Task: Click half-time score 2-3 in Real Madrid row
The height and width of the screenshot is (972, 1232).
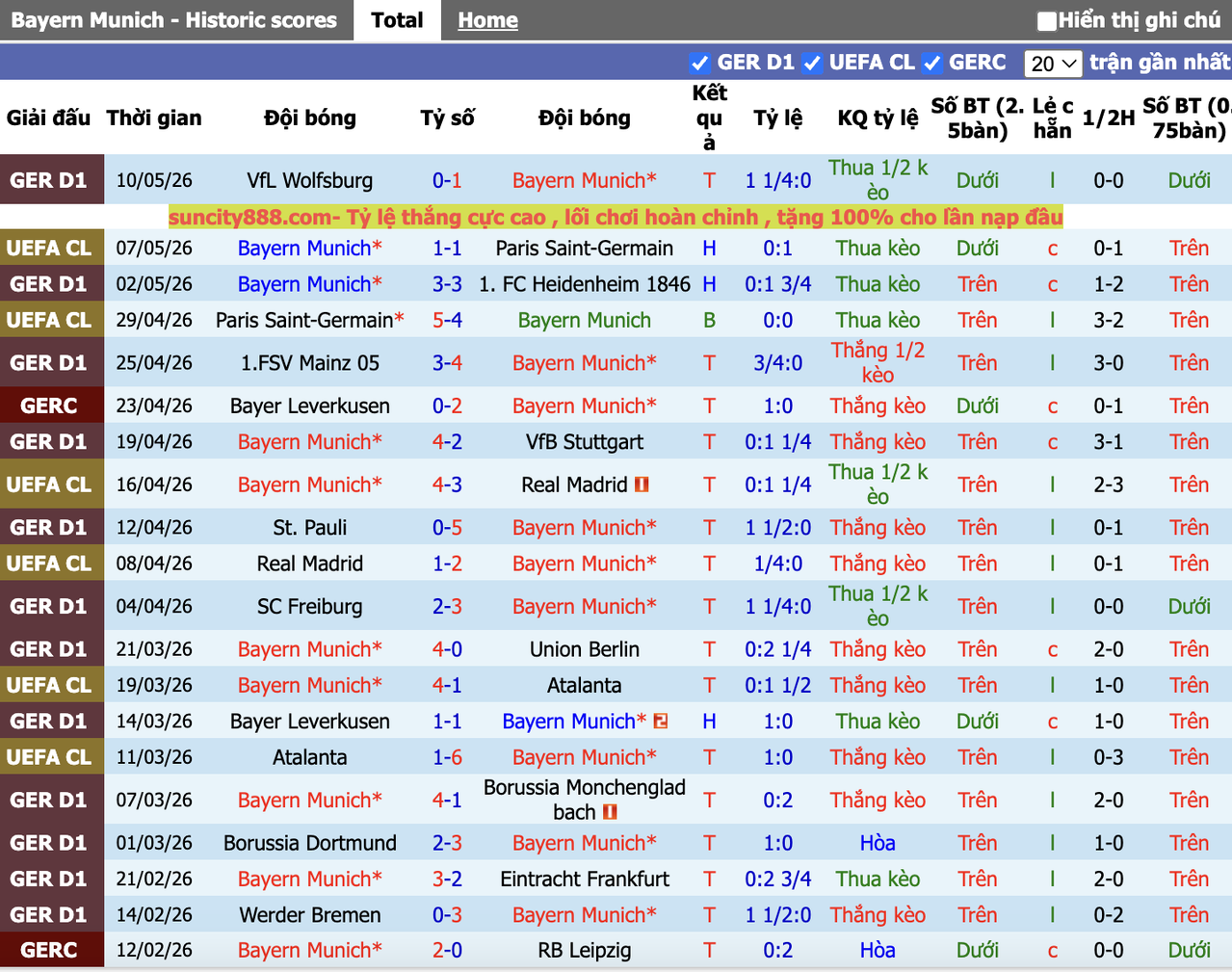Action: (1109, 485)
